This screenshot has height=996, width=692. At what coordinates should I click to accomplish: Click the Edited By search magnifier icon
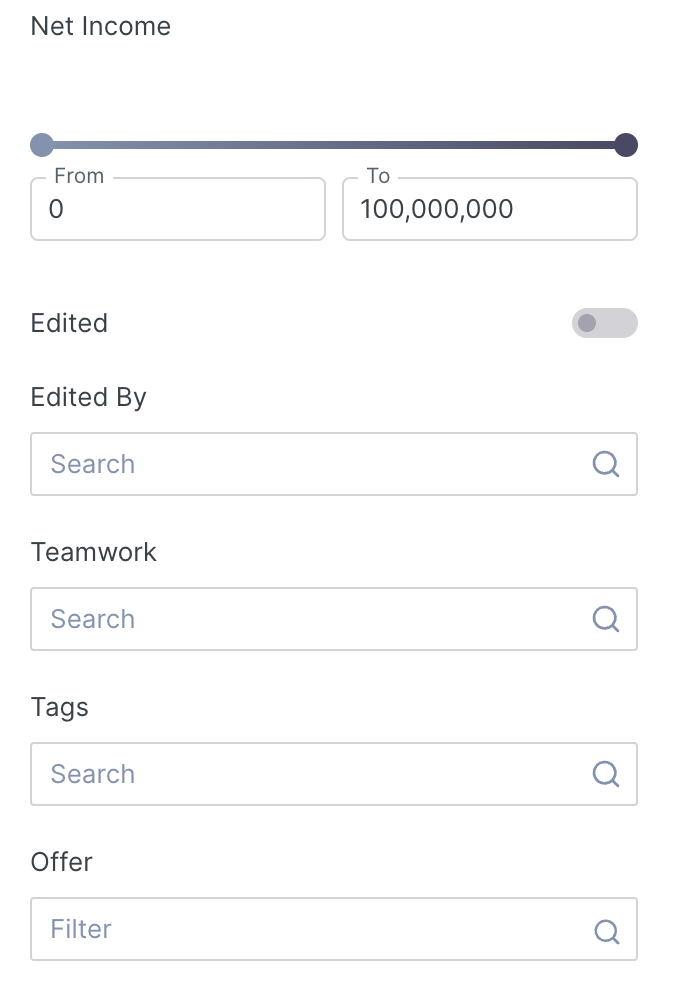click(x=606, y=464)
